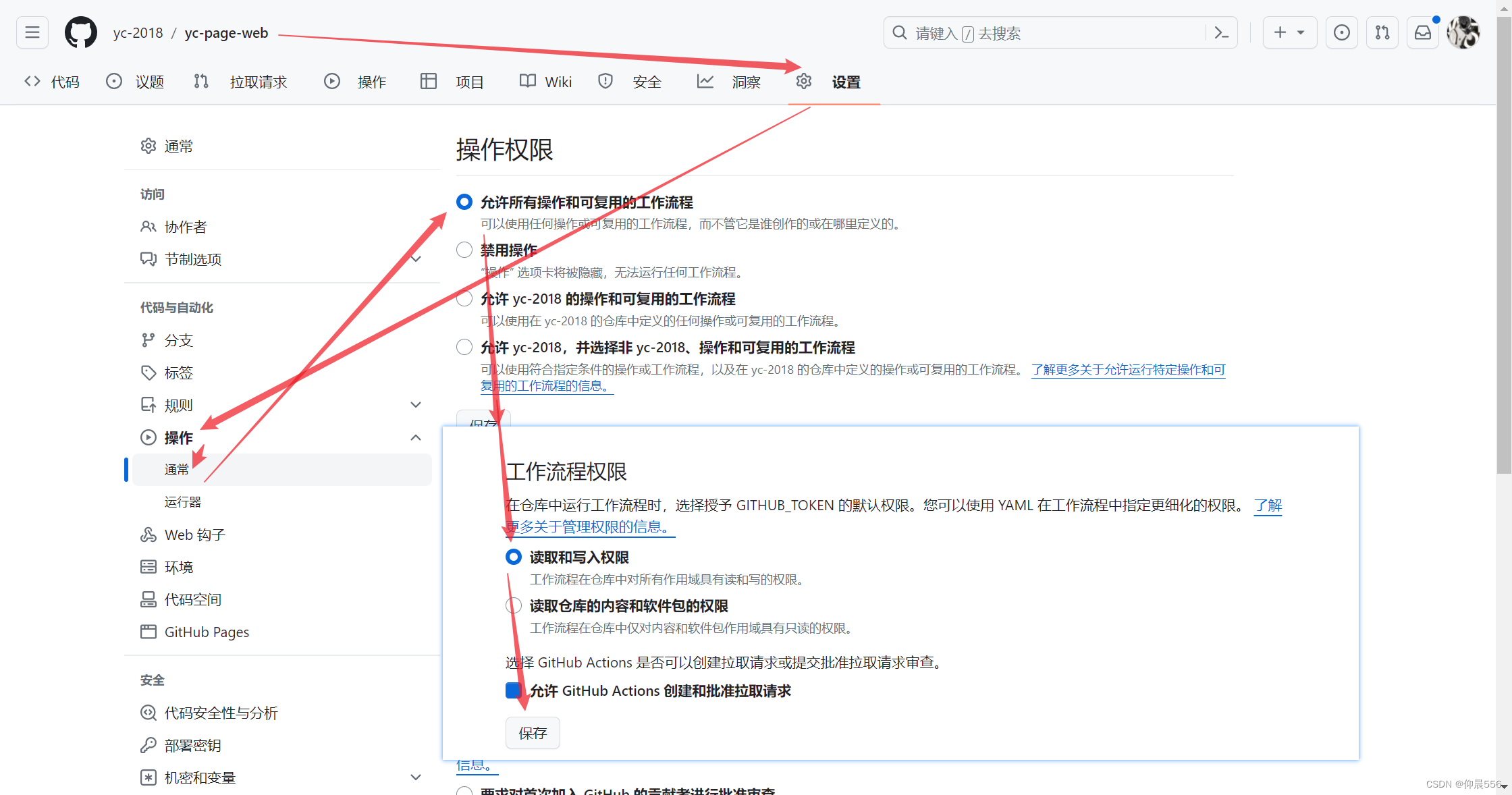Collapse the 操作 section chevron
Image resolution: width=1512 pixels, height=795 pixels.
(x=416, y=437)
